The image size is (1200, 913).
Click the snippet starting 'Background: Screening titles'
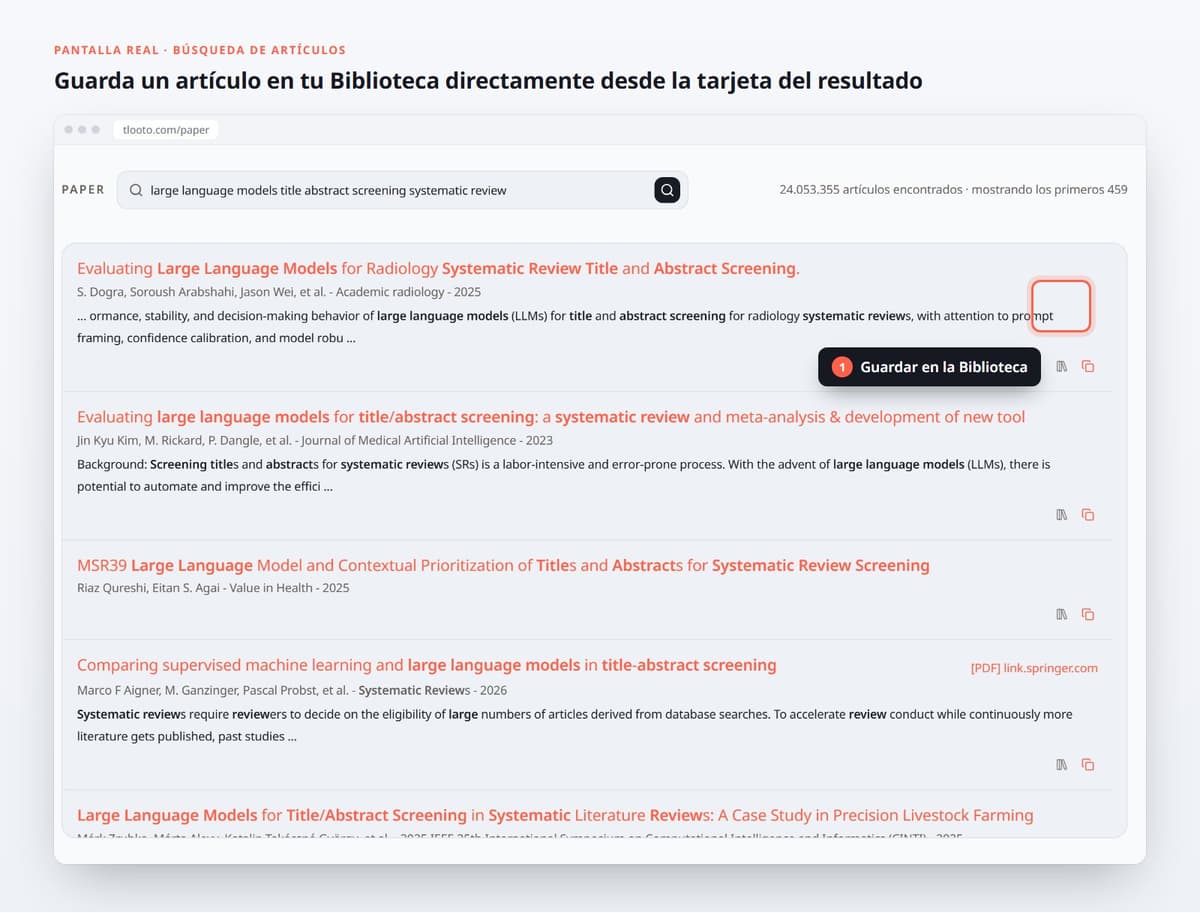point(564,476)
